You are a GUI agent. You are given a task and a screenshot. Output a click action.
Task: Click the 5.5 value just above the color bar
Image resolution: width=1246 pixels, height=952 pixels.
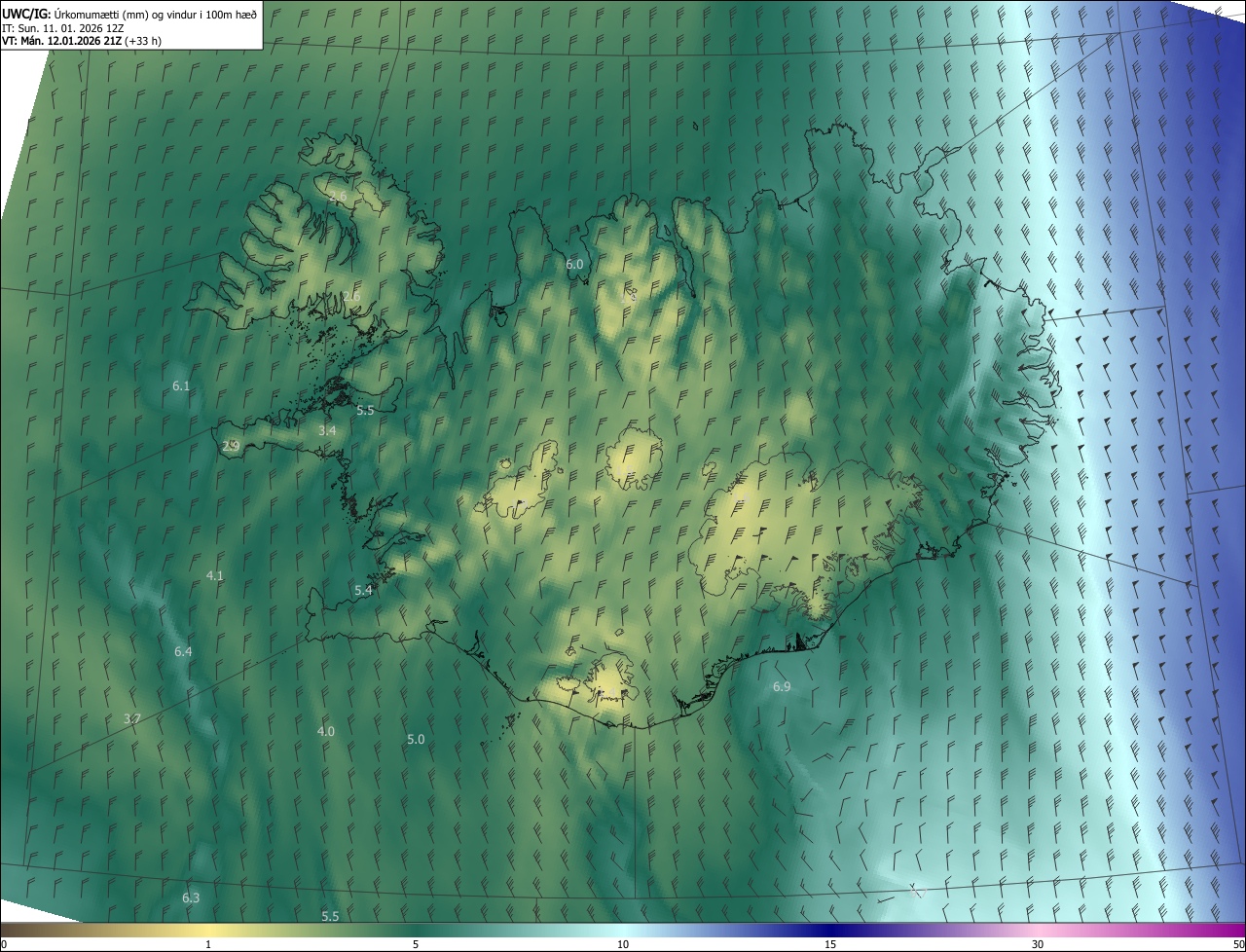coord(330,917)
